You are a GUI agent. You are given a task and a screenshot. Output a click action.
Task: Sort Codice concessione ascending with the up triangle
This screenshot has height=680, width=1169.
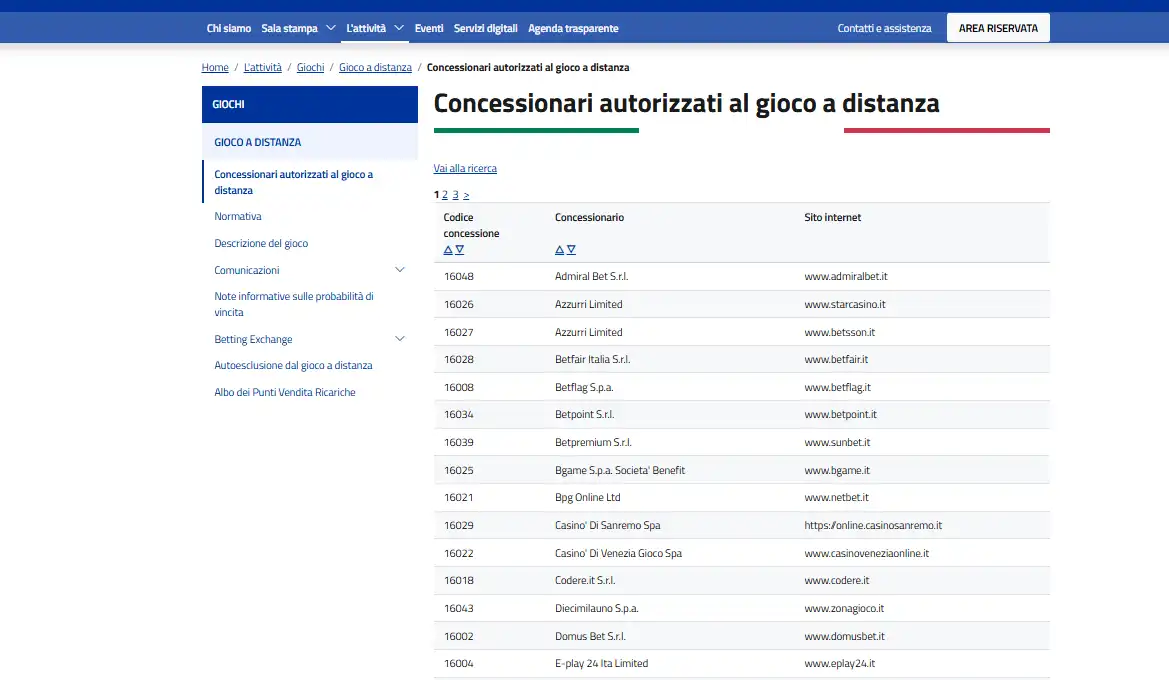click(448, 250)
